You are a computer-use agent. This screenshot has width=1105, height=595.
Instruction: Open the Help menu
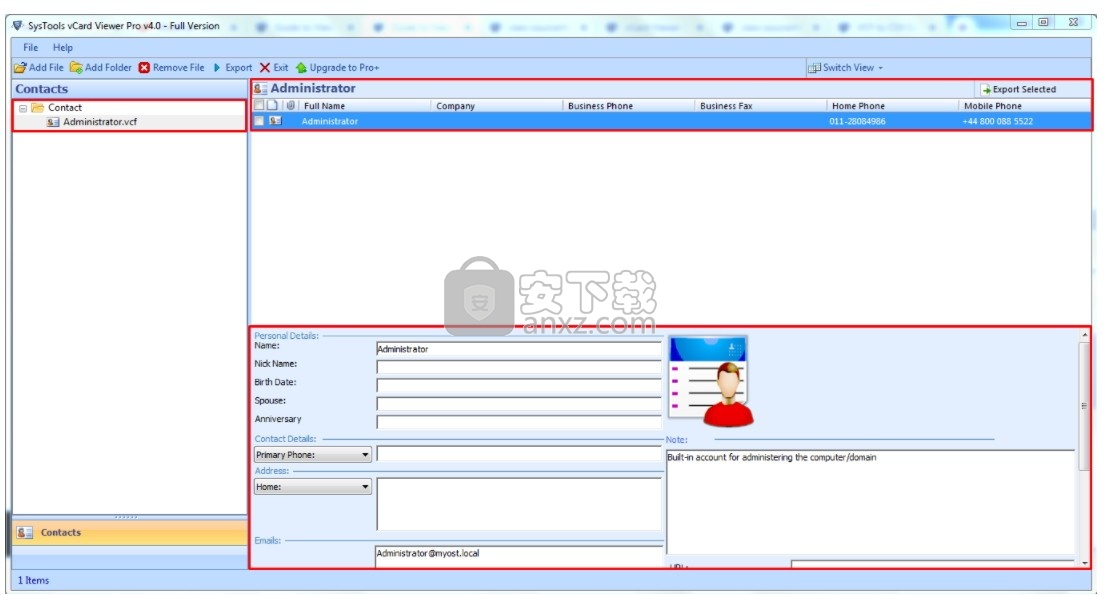point(63,47)
